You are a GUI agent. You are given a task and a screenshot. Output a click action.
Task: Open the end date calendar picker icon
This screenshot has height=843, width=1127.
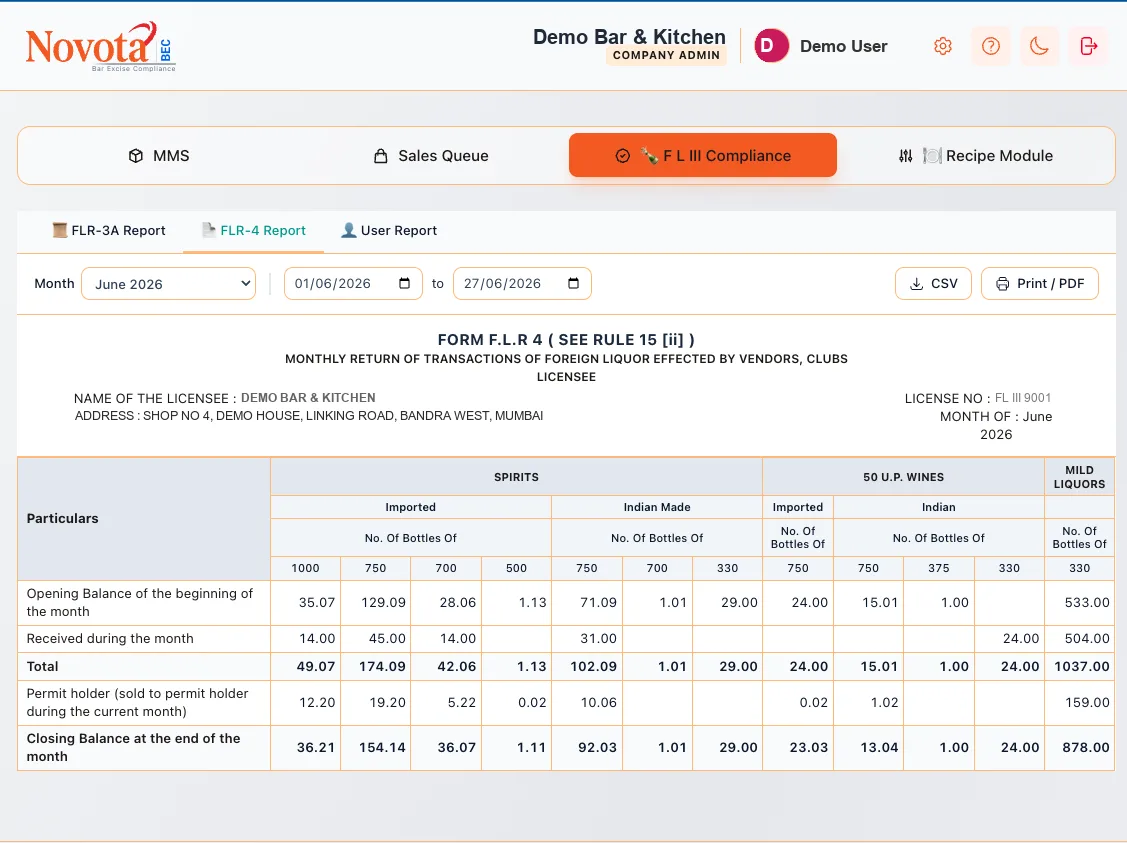tap(574, 283)
